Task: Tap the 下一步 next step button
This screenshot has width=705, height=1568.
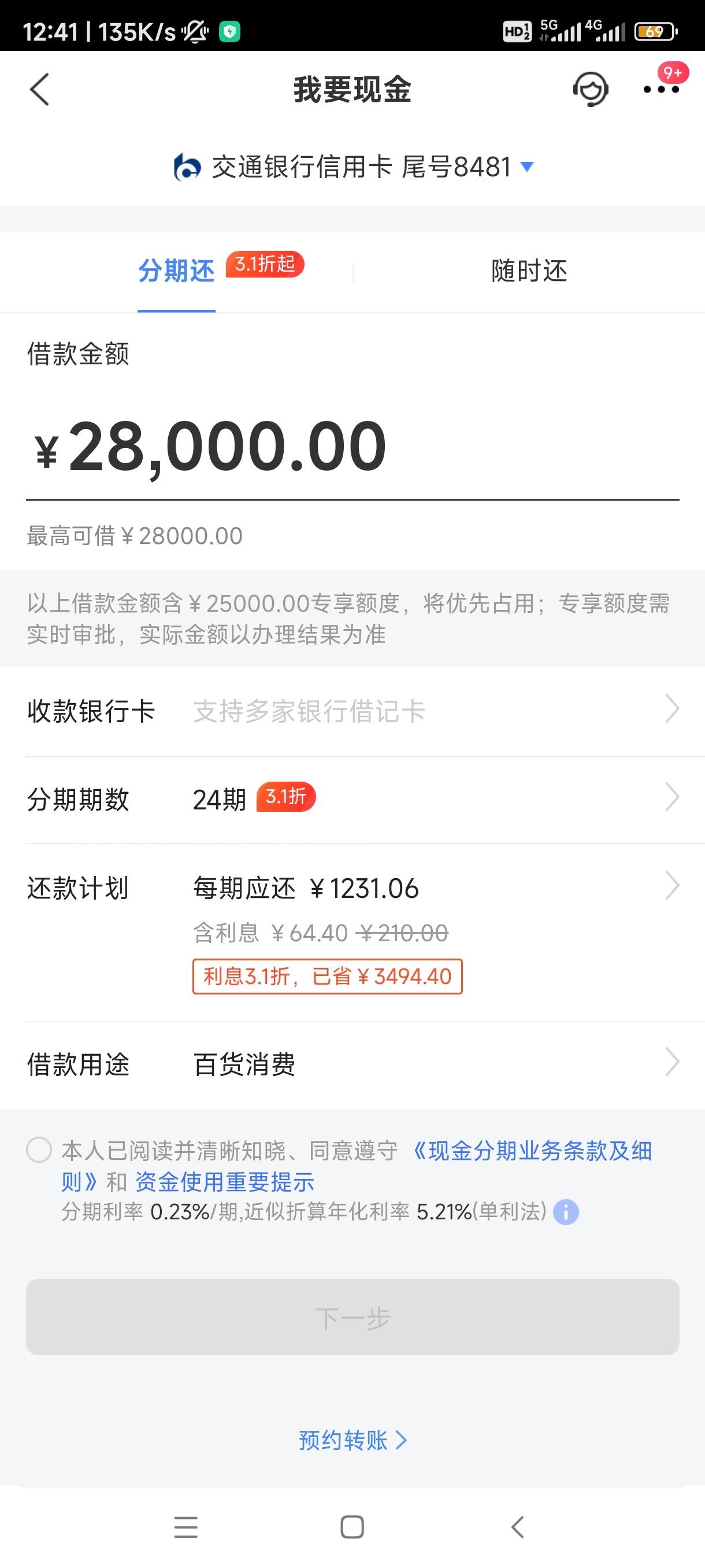Action: pos(353,1316)
